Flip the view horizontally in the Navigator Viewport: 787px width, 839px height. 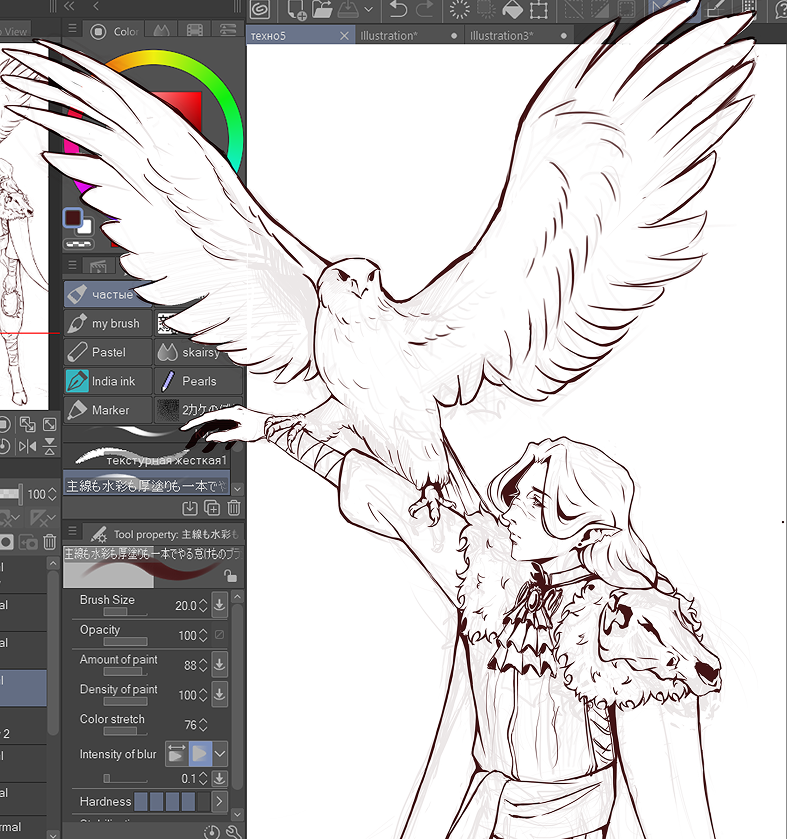pyautogui.click(x=27, y=446)
